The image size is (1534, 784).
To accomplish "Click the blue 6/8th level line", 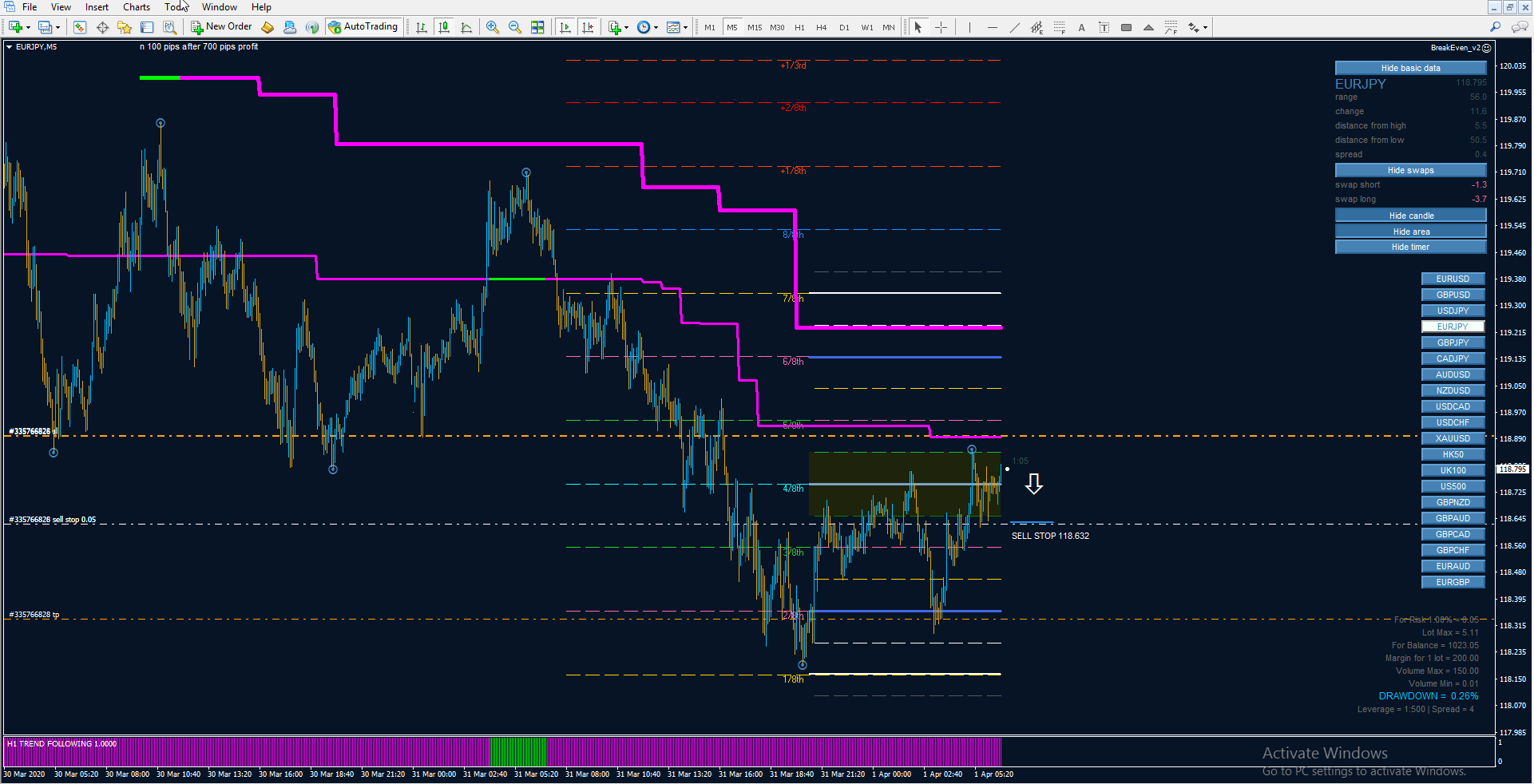I will pos(905,357).
